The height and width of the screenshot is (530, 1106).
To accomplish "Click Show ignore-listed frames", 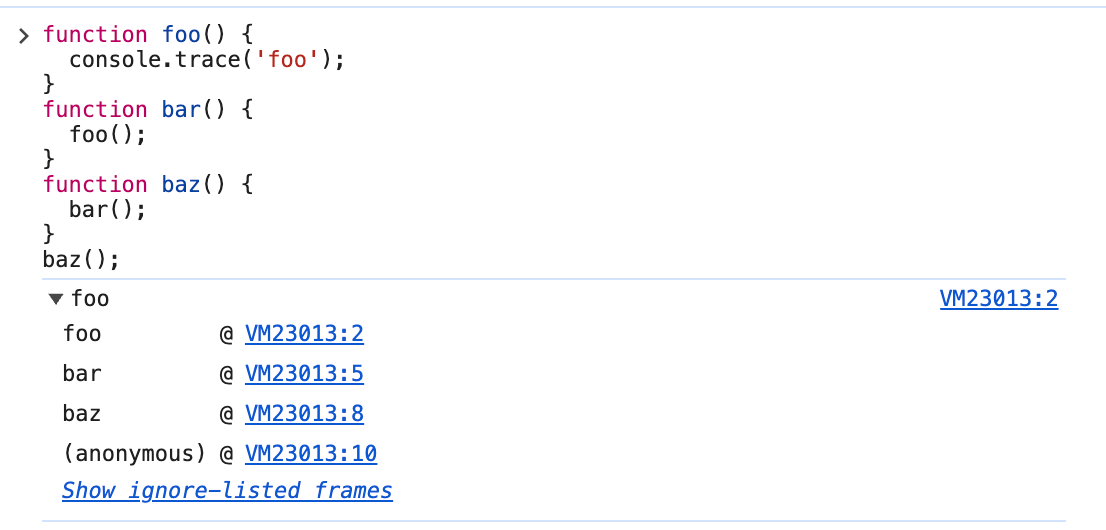I will tap(227, 491).
